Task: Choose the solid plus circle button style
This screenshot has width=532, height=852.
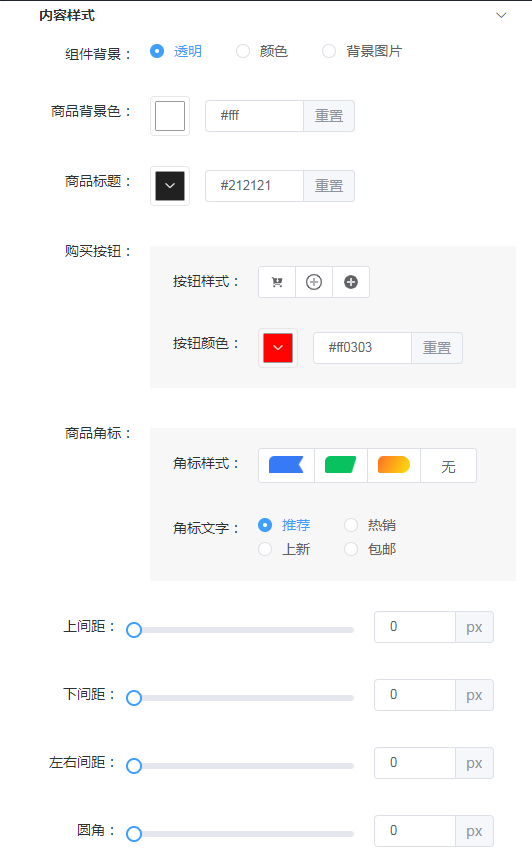Action: [x=351, y=282]
